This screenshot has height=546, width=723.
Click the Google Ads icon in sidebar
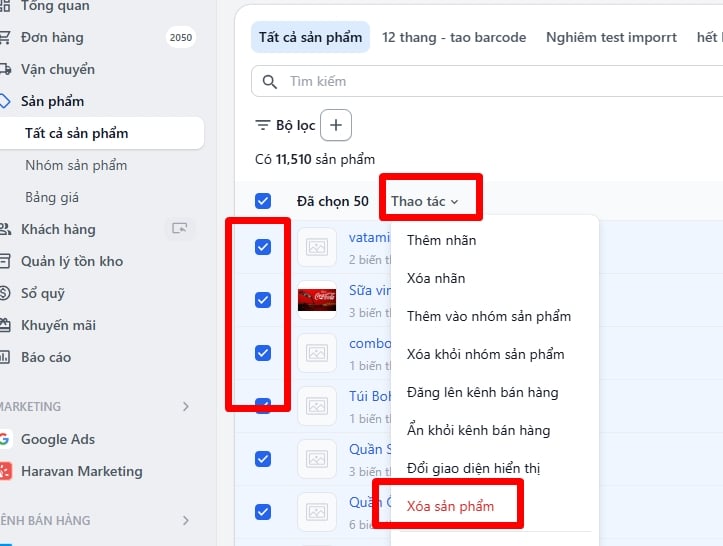5,439
